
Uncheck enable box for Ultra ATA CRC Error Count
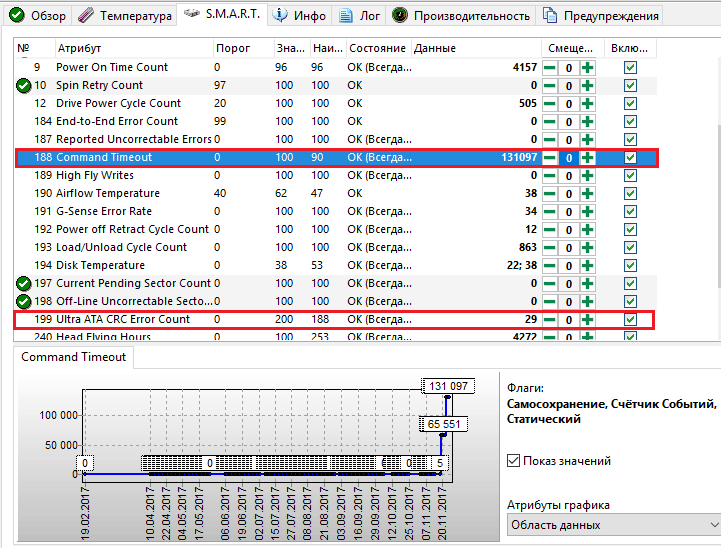point(629,319)
